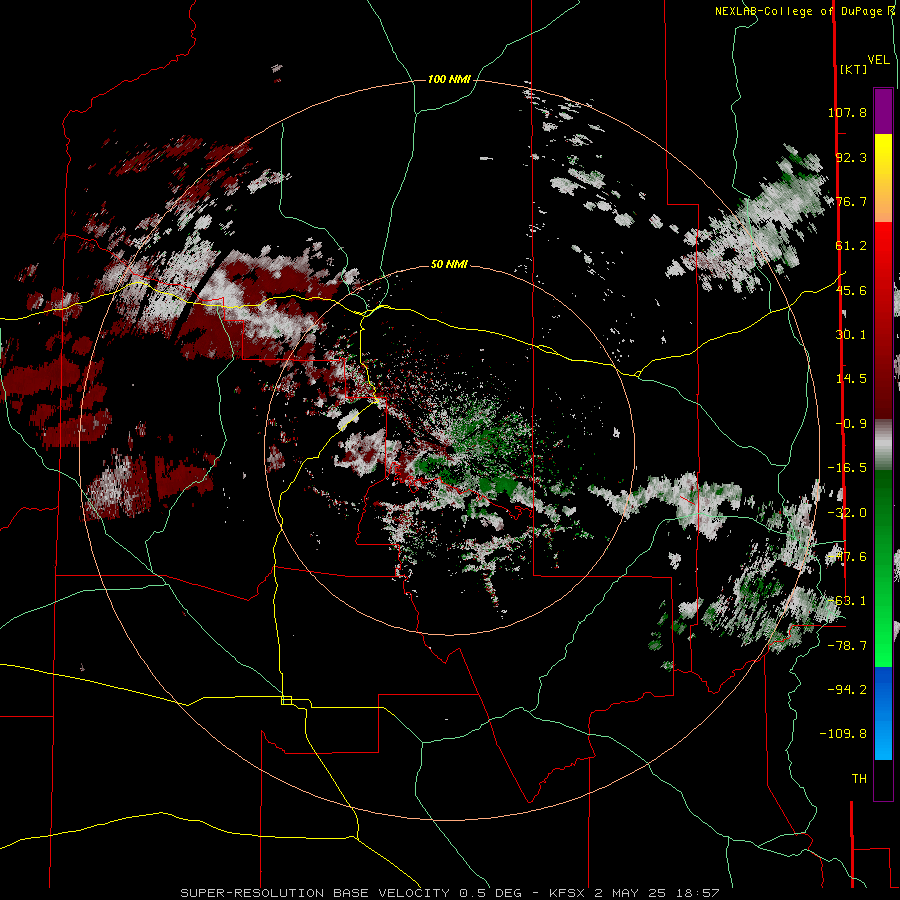Select the 92.3 velocity scale value
Image resolution: width=900 pixels, height=900 pixels.
point(851,157)
